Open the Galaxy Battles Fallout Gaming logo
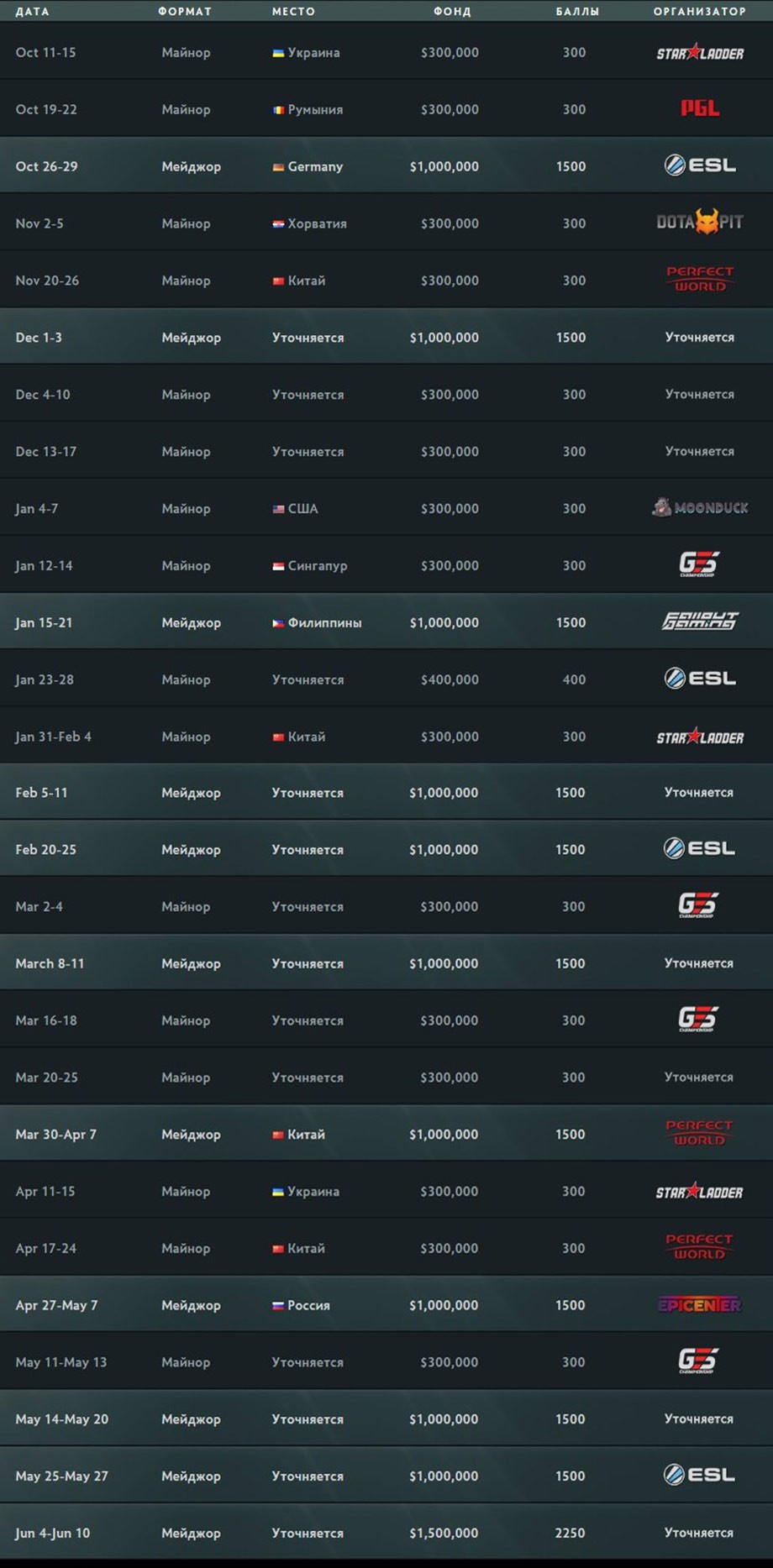Screen dimensions: 773x1568 click(x=700, y=621)
